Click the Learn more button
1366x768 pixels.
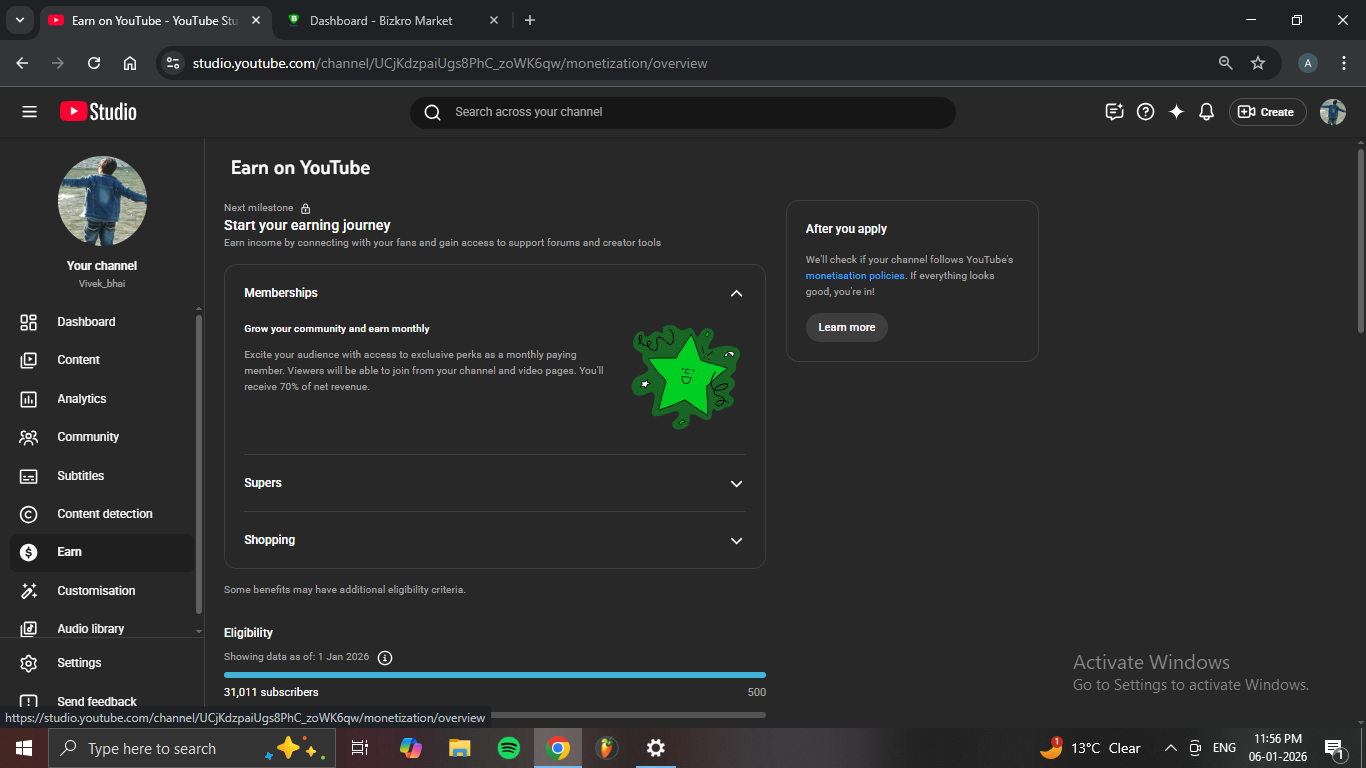point(846,327)
